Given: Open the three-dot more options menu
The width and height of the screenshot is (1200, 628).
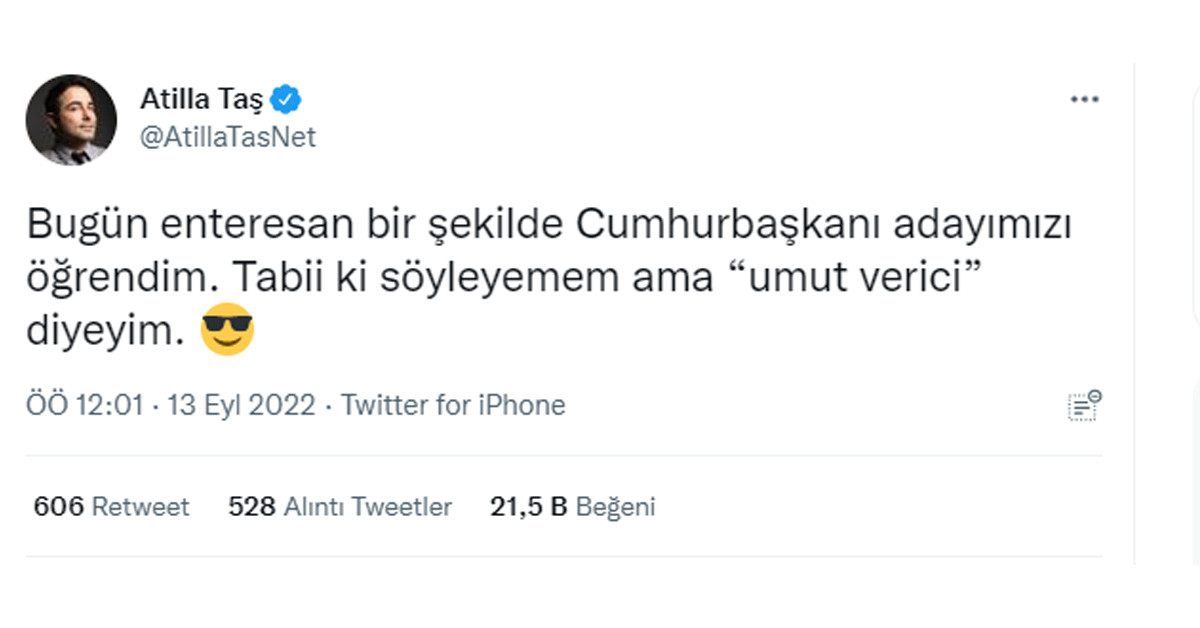Looking at the screenshot, I should pos(1084,100).
